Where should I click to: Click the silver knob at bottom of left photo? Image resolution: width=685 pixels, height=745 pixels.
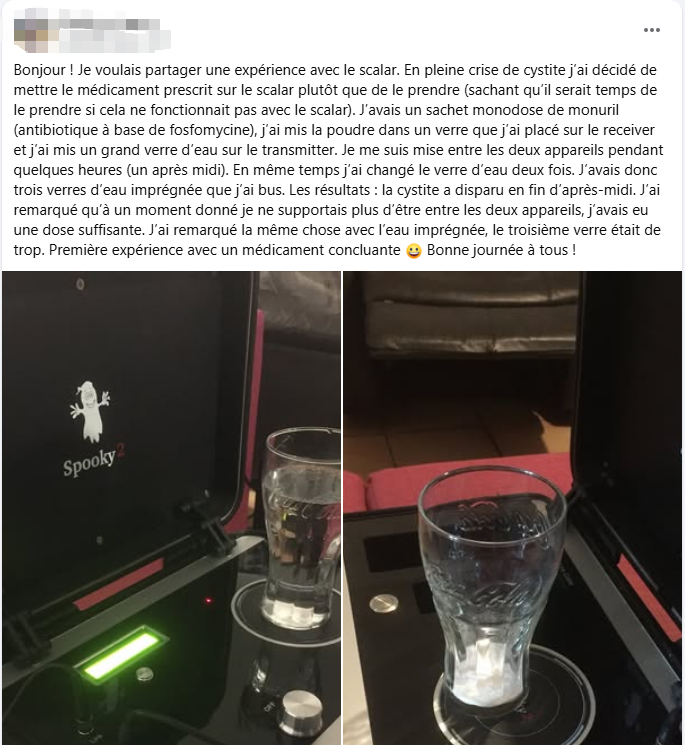tap(300, 711)
